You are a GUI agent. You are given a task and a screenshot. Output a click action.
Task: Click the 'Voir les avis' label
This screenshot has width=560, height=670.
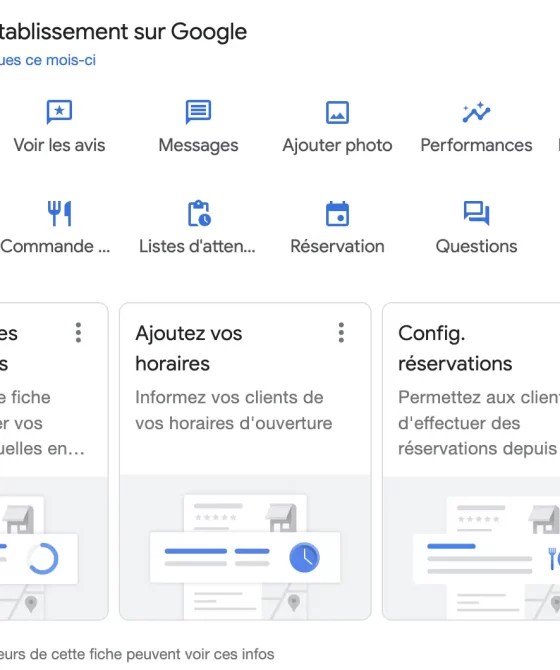(59, 145)
